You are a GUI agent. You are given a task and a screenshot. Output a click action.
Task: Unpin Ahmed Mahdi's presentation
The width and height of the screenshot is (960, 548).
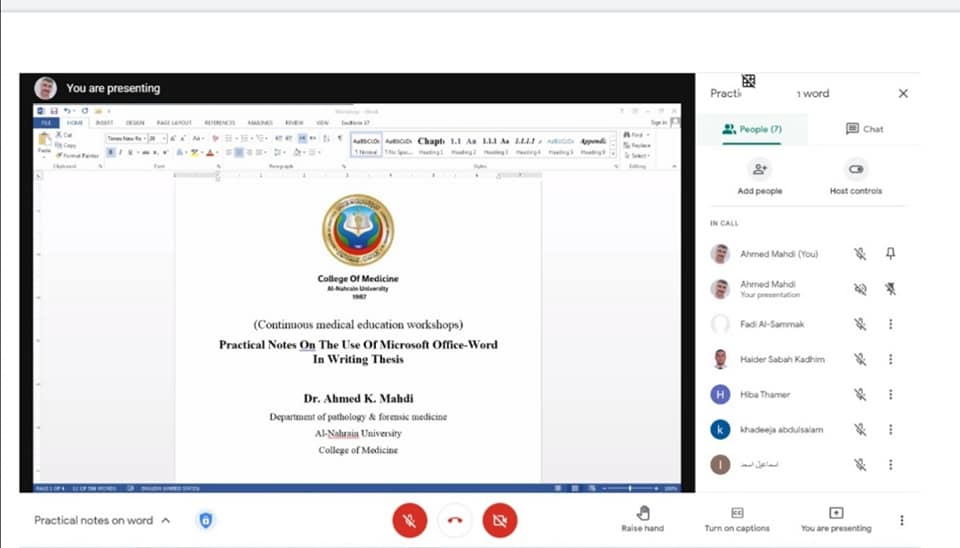(x=890, y=289)
